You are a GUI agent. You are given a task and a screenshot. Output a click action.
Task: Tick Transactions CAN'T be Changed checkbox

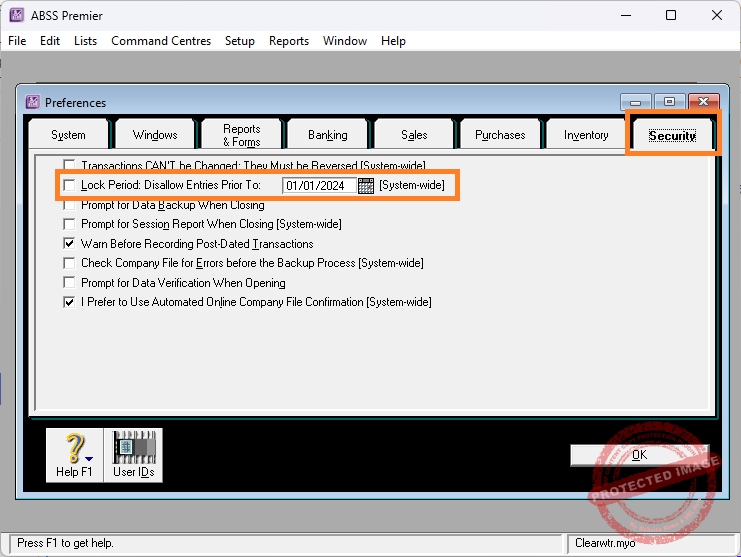coord(69,165)
